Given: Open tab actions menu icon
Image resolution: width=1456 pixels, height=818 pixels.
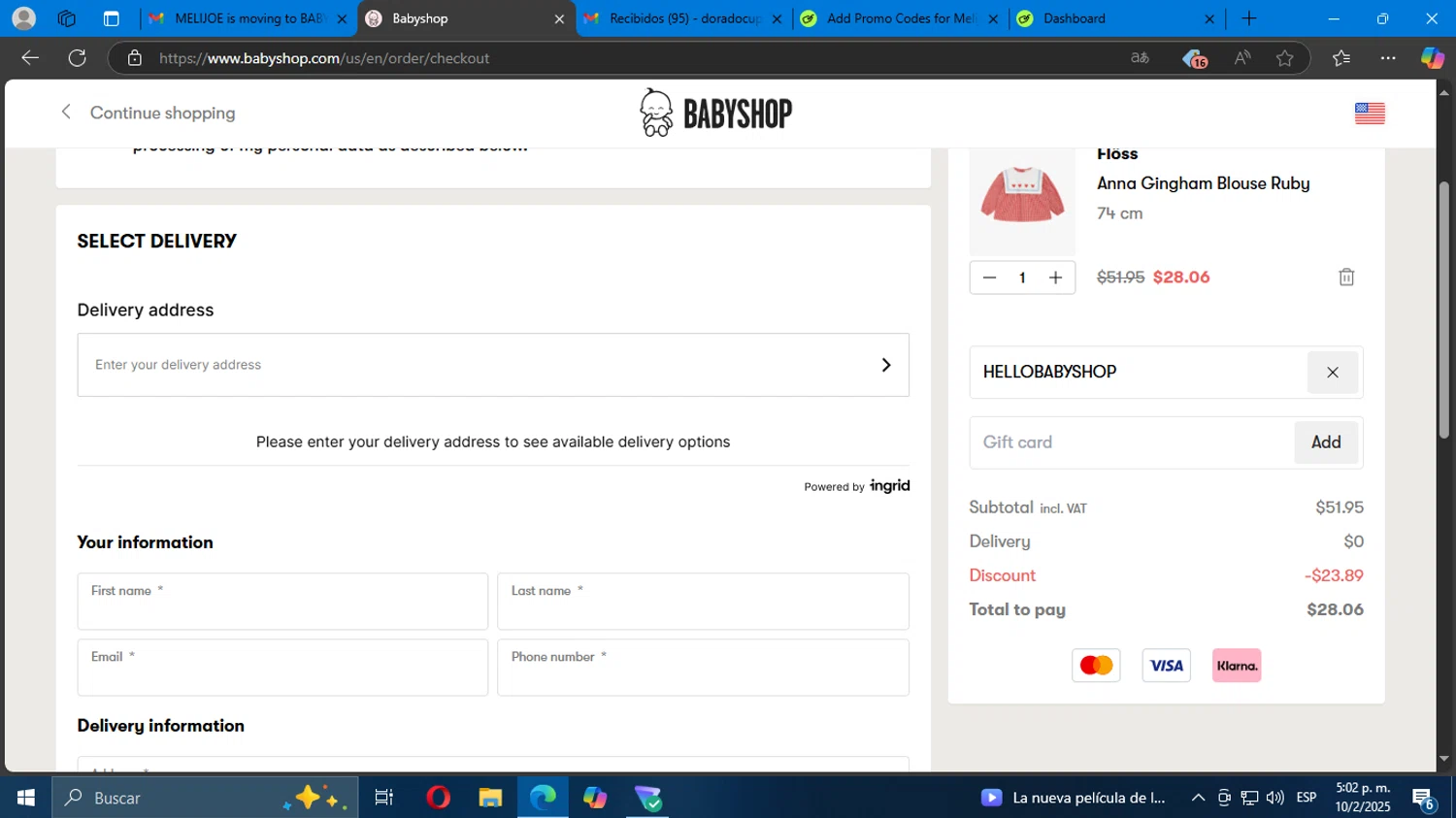Looking at the screenshot, I should point(111,18).
